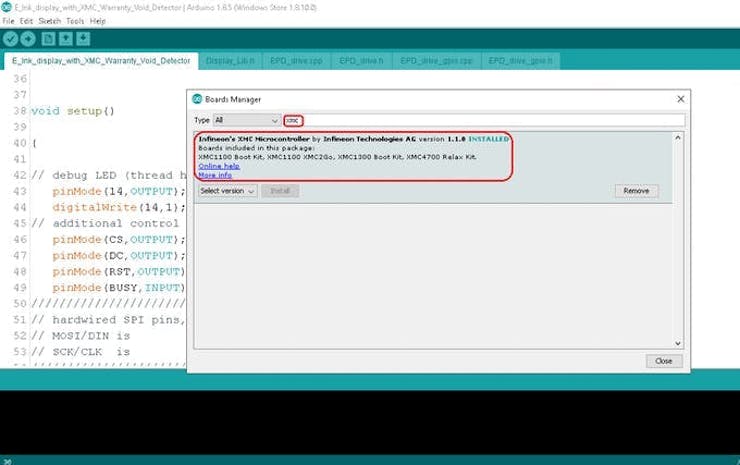Open the Select version dropdown

(x=227, y=191)
